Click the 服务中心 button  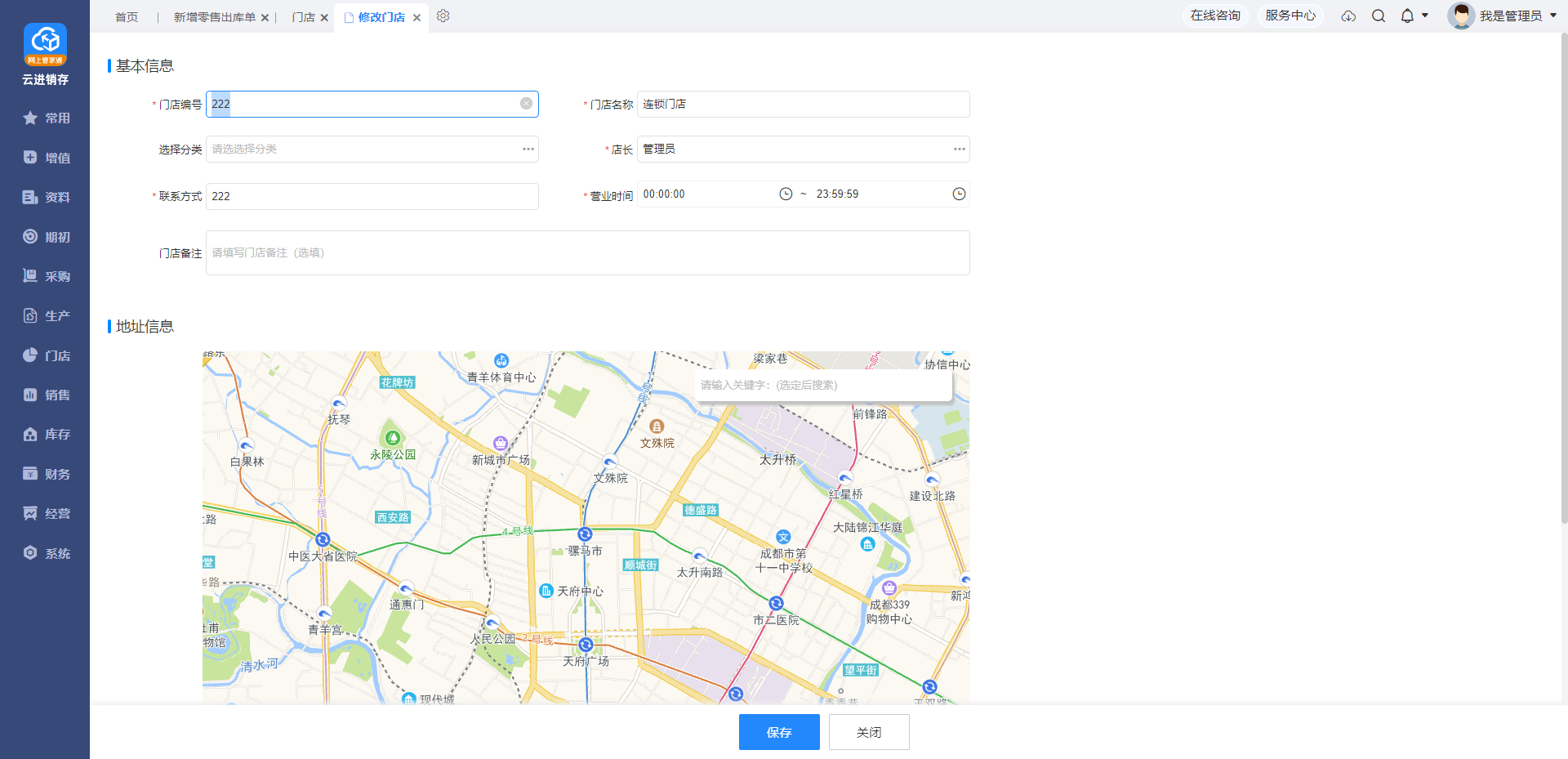click(x=1290, y=16)
